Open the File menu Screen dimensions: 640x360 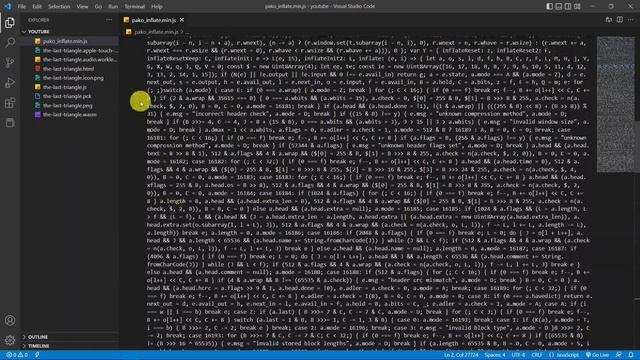(x=22, y=7)
